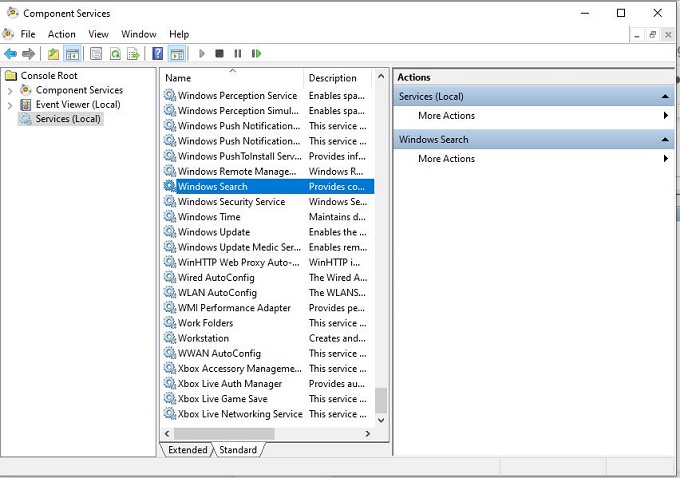The height and width of the screenshot is (478, 680).
Task: Click the Console Root folder icon
Action: pos(10,75)
